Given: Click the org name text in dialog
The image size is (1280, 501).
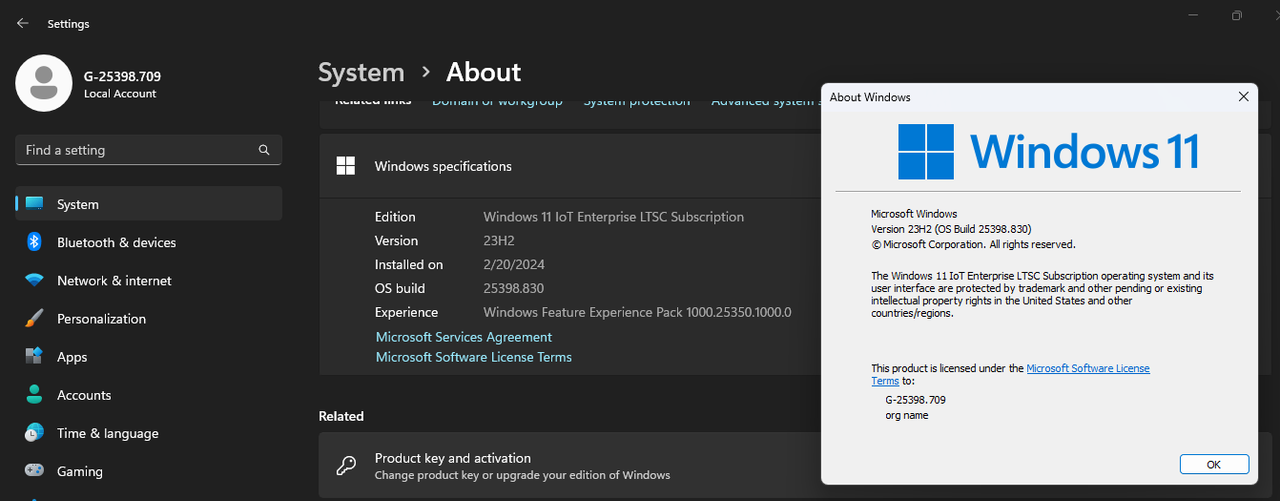Looking at the screenshot, I should 907,415.
